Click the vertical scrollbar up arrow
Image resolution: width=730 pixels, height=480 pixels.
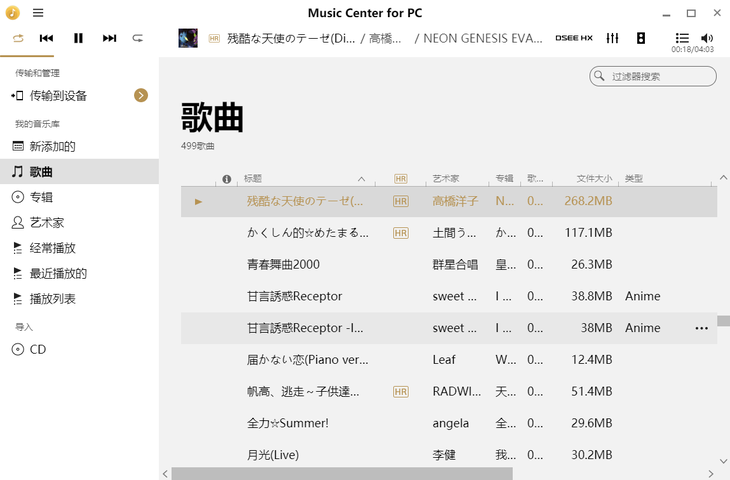click(x=723, y=177)
